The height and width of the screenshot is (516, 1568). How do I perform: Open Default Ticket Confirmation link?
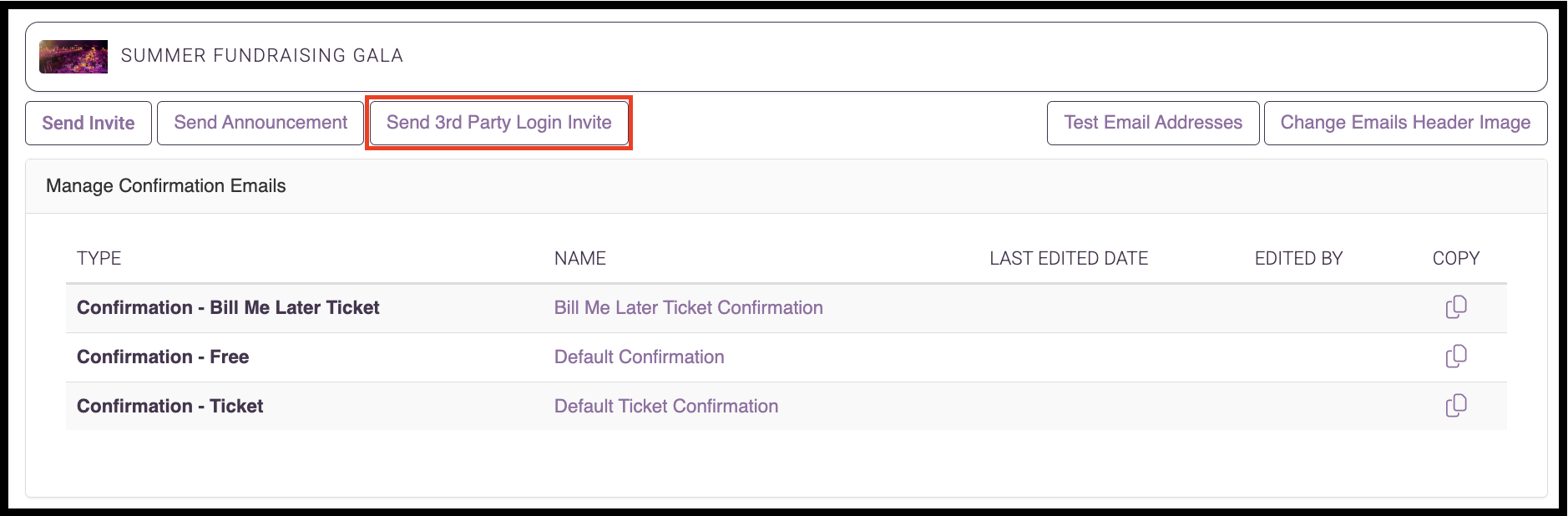point(666,406)
